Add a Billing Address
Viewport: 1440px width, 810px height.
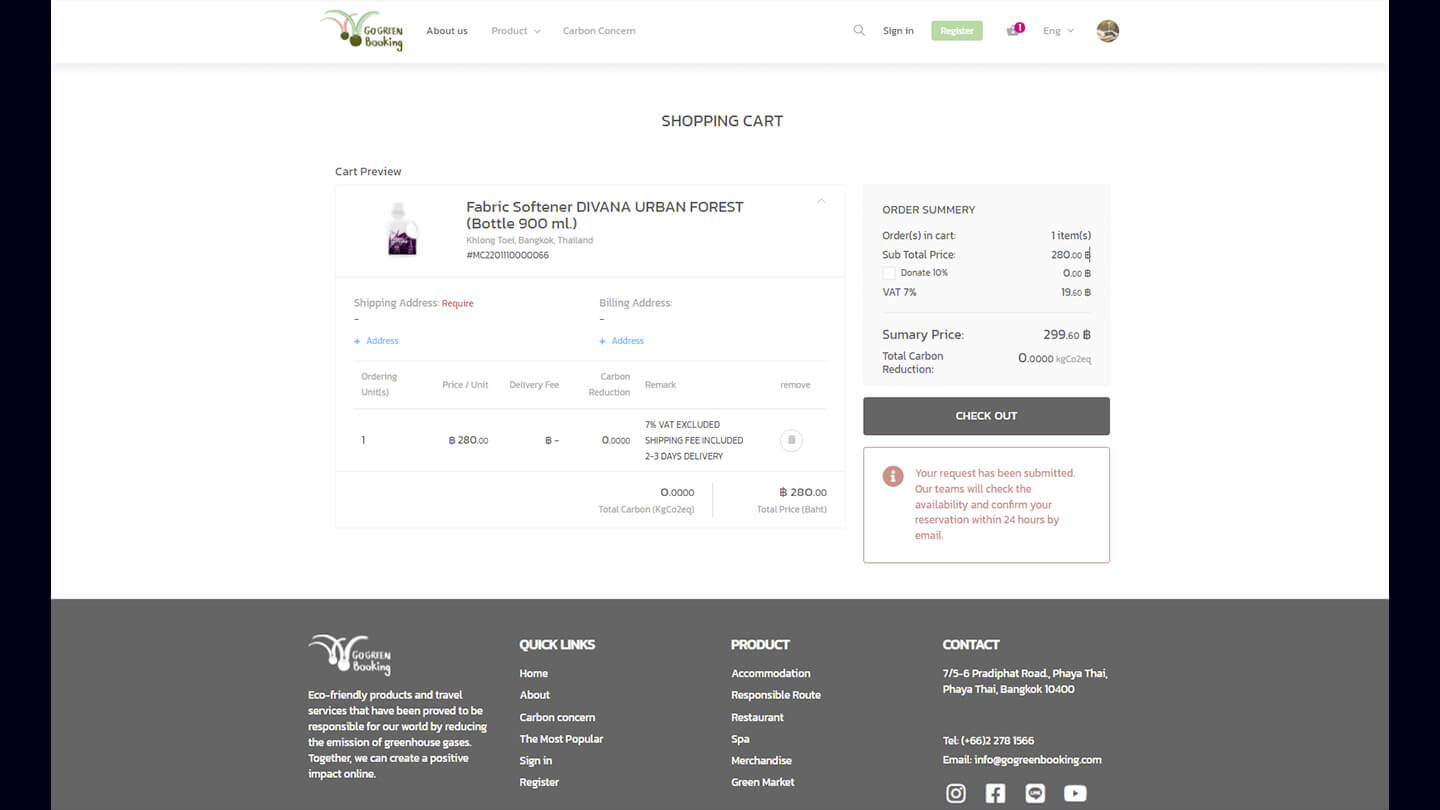click(x=621, y=341)
